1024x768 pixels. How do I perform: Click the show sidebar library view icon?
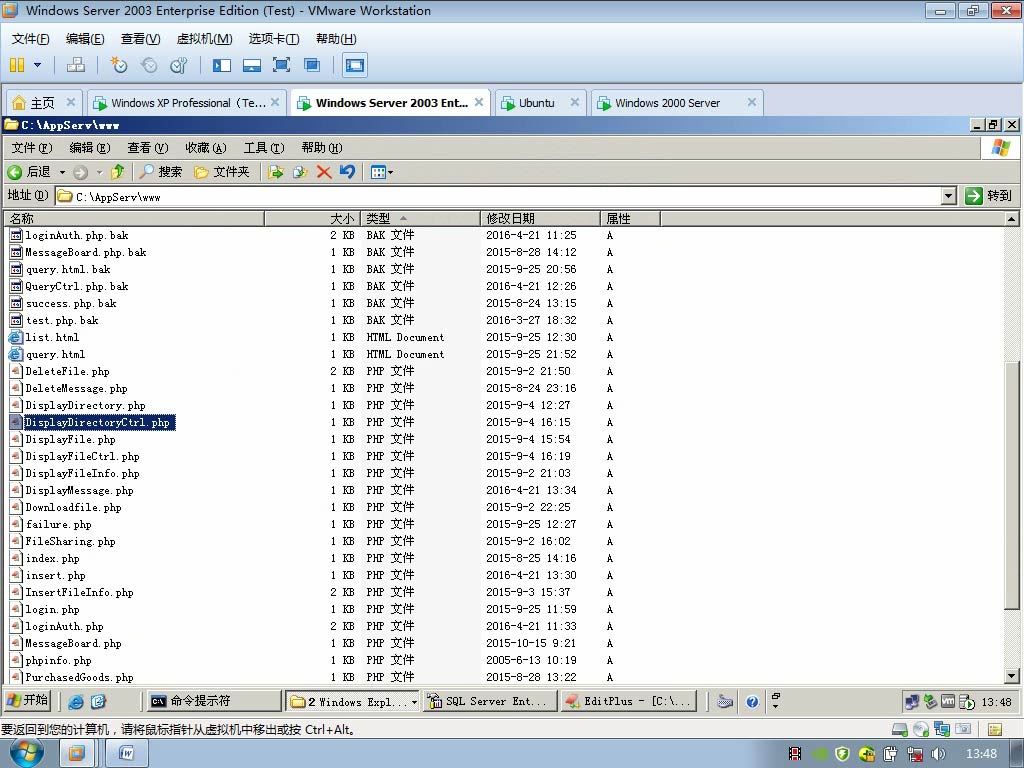coord(221,65)
